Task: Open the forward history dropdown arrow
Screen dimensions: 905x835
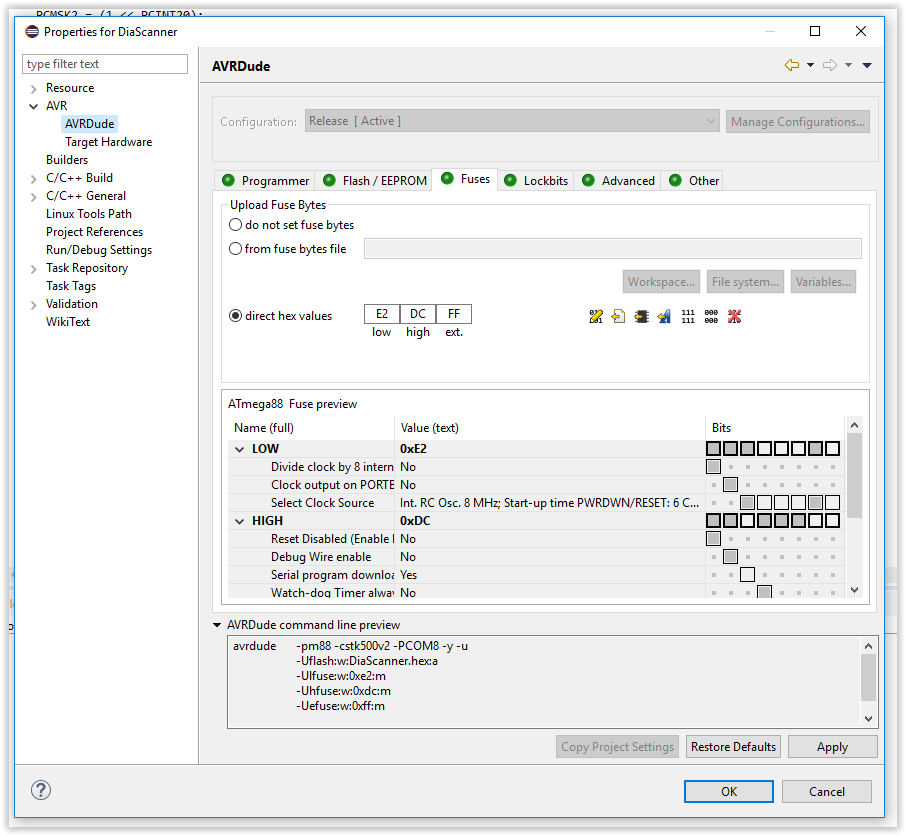Action: (848, 65)
